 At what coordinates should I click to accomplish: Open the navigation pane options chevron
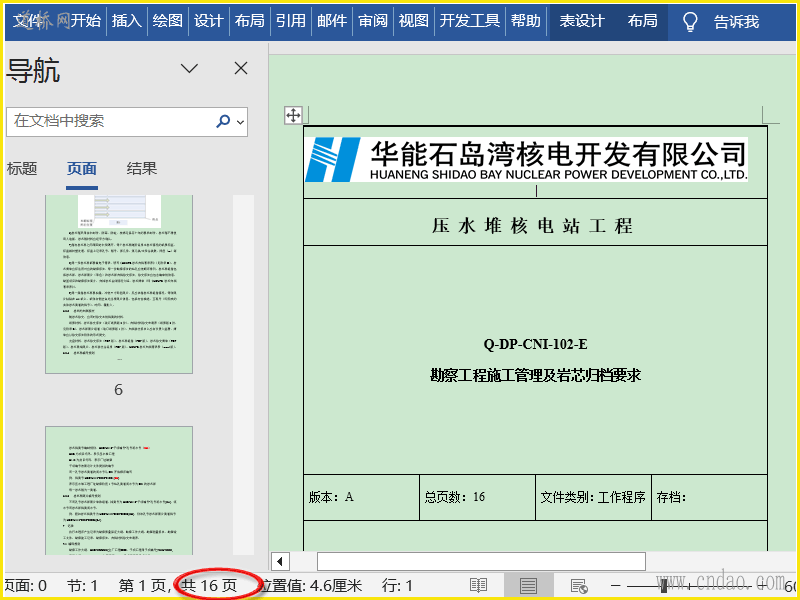pos(189,68)
